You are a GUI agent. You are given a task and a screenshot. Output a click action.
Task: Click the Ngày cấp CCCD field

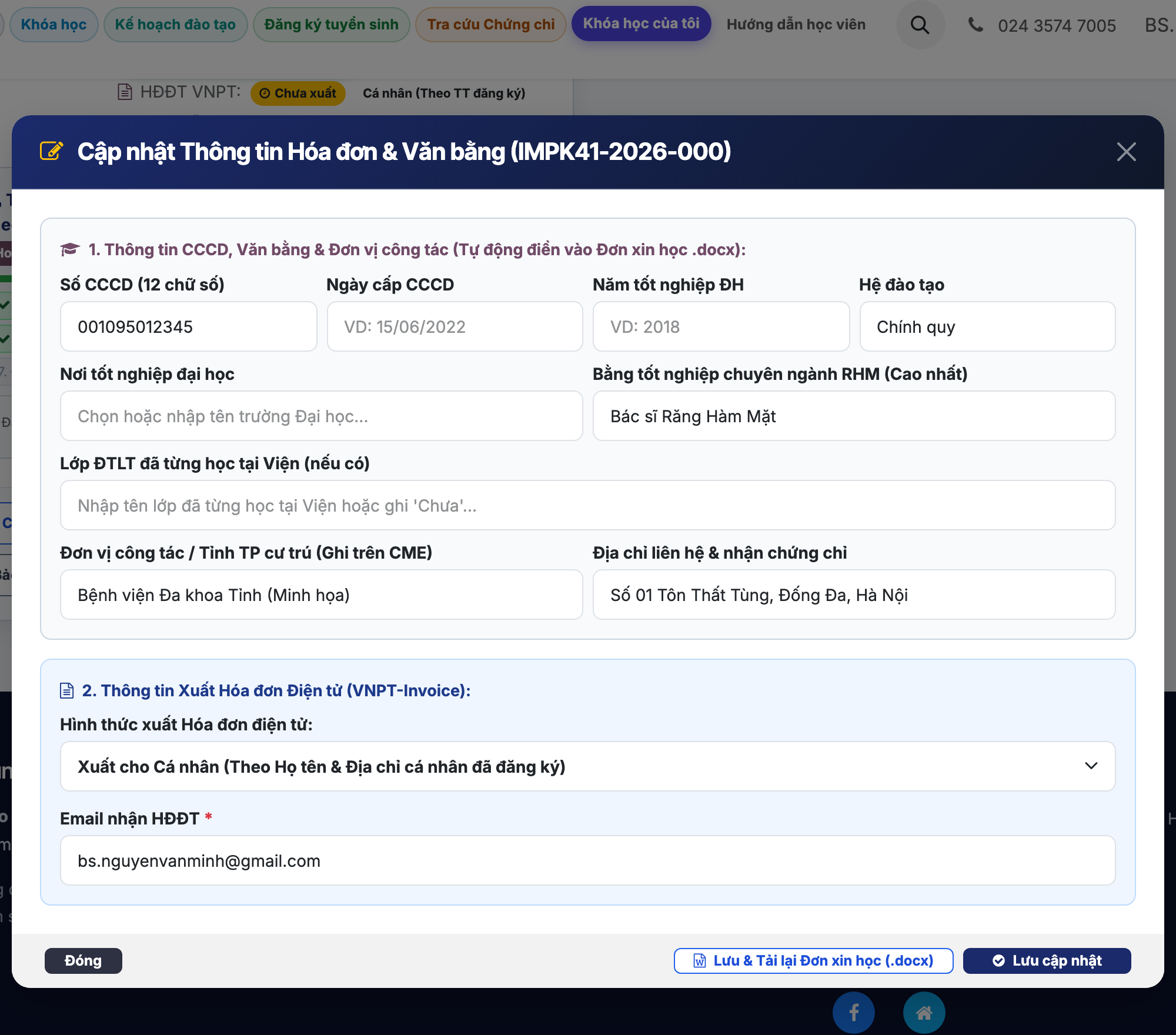pyautogui.click(x=455, y=326)
